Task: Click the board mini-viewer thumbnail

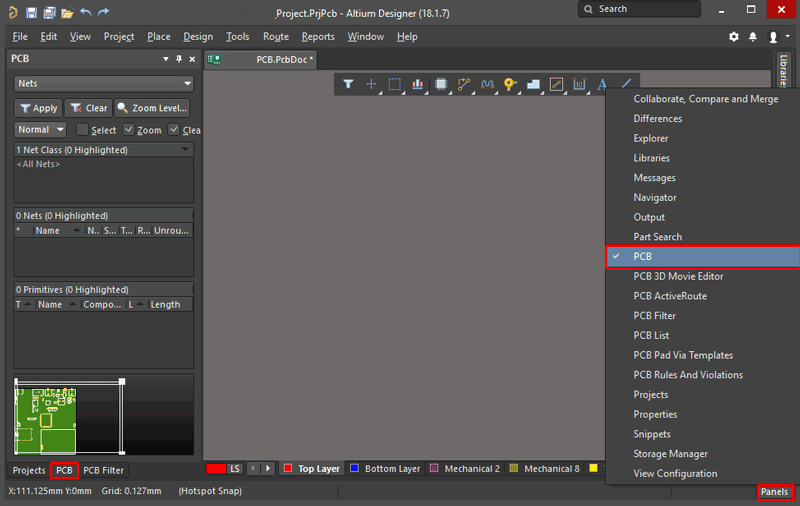Action: [104, 415]
